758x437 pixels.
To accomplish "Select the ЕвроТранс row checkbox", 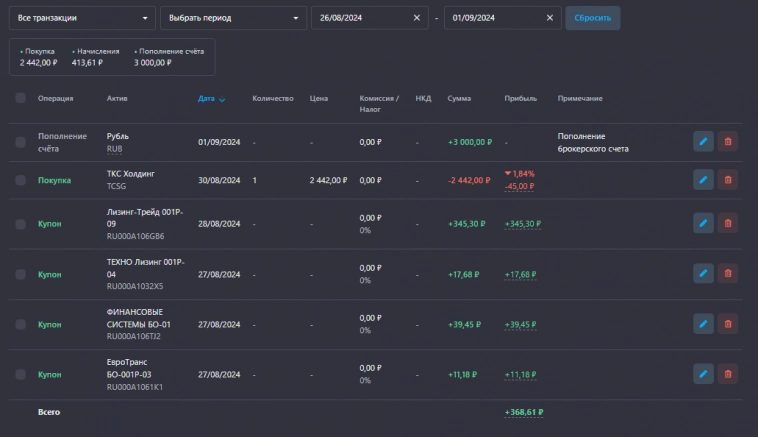I will 20,374.
